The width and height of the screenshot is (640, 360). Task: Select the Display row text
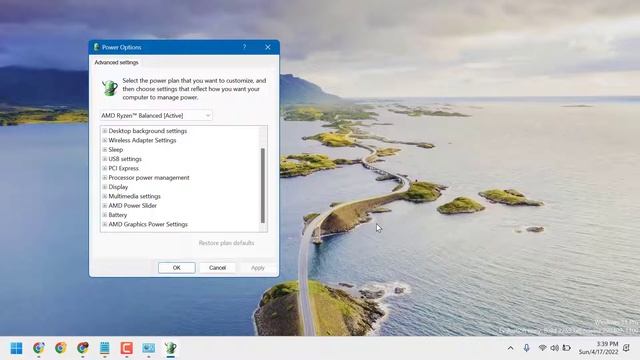(x=118, y=187)
